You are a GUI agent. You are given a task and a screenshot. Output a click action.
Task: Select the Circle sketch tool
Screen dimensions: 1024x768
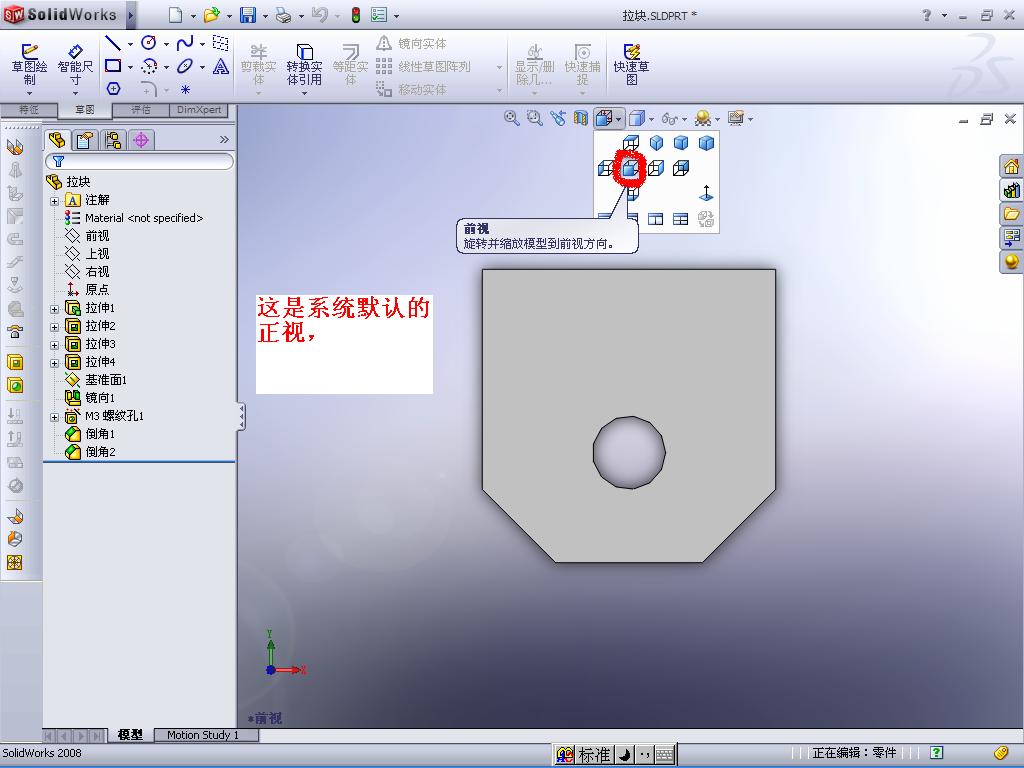[x=149, y=43]
